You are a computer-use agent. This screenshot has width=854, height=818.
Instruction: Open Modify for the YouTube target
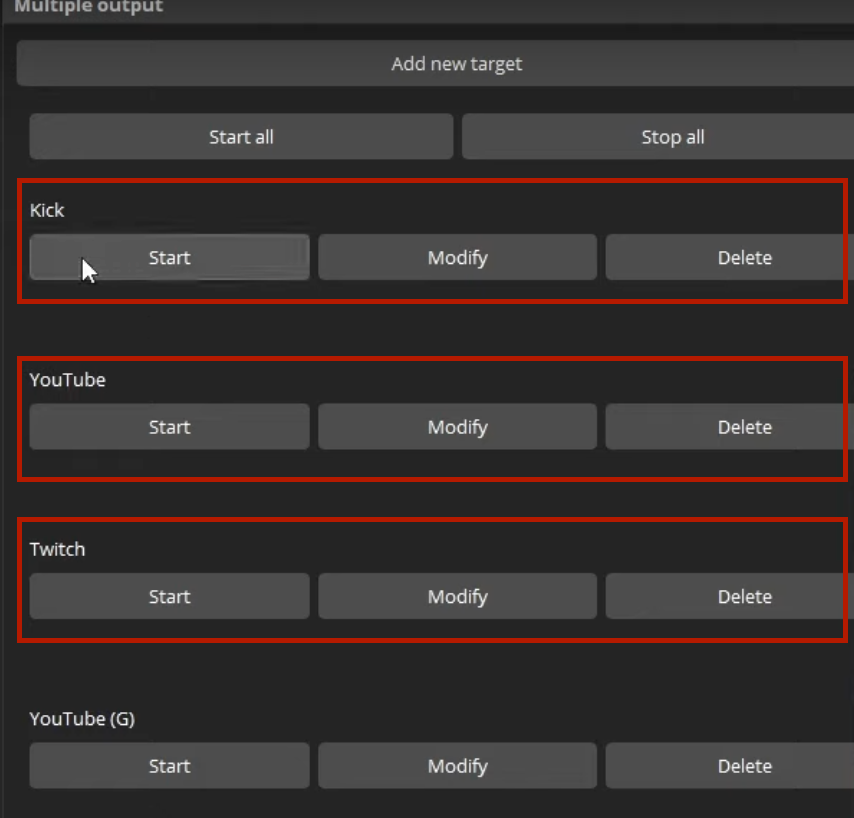click(x=457, y=427)
